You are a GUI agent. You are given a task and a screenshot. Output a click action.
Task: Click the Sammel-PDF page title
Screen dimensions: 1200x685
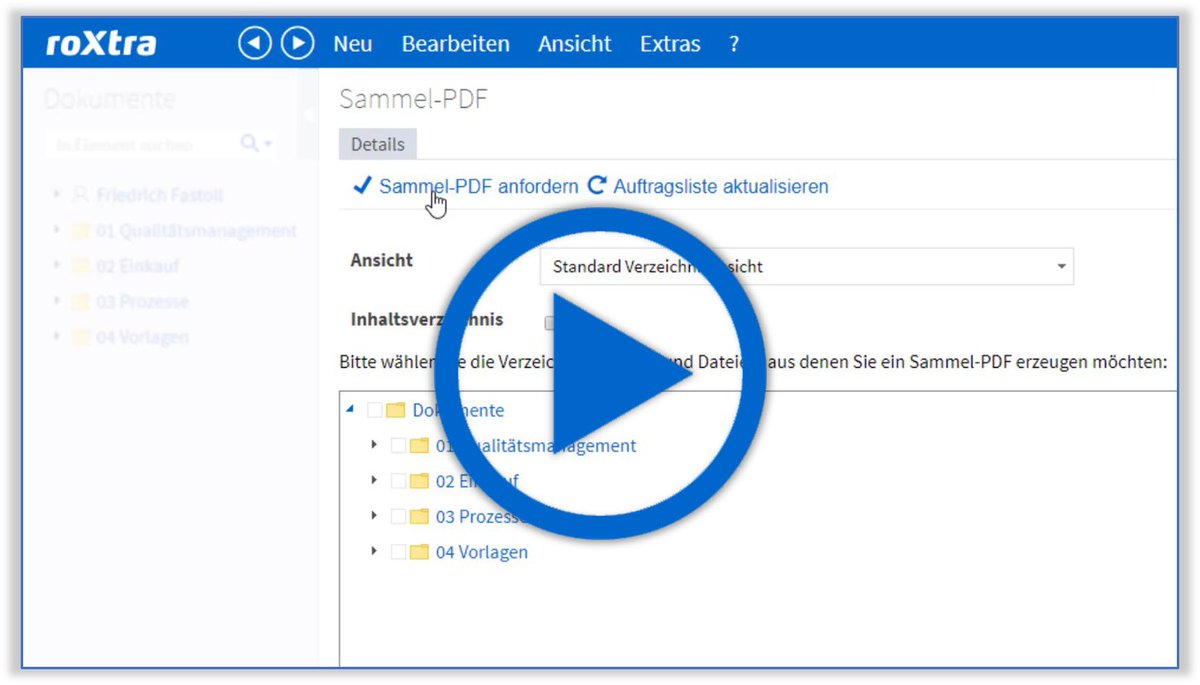coord(413,99)
